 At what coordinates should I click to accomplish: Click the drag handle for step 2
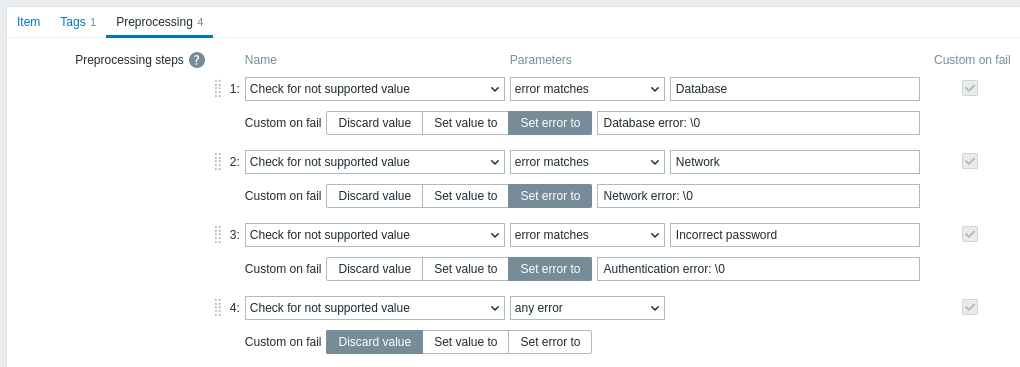218,161
